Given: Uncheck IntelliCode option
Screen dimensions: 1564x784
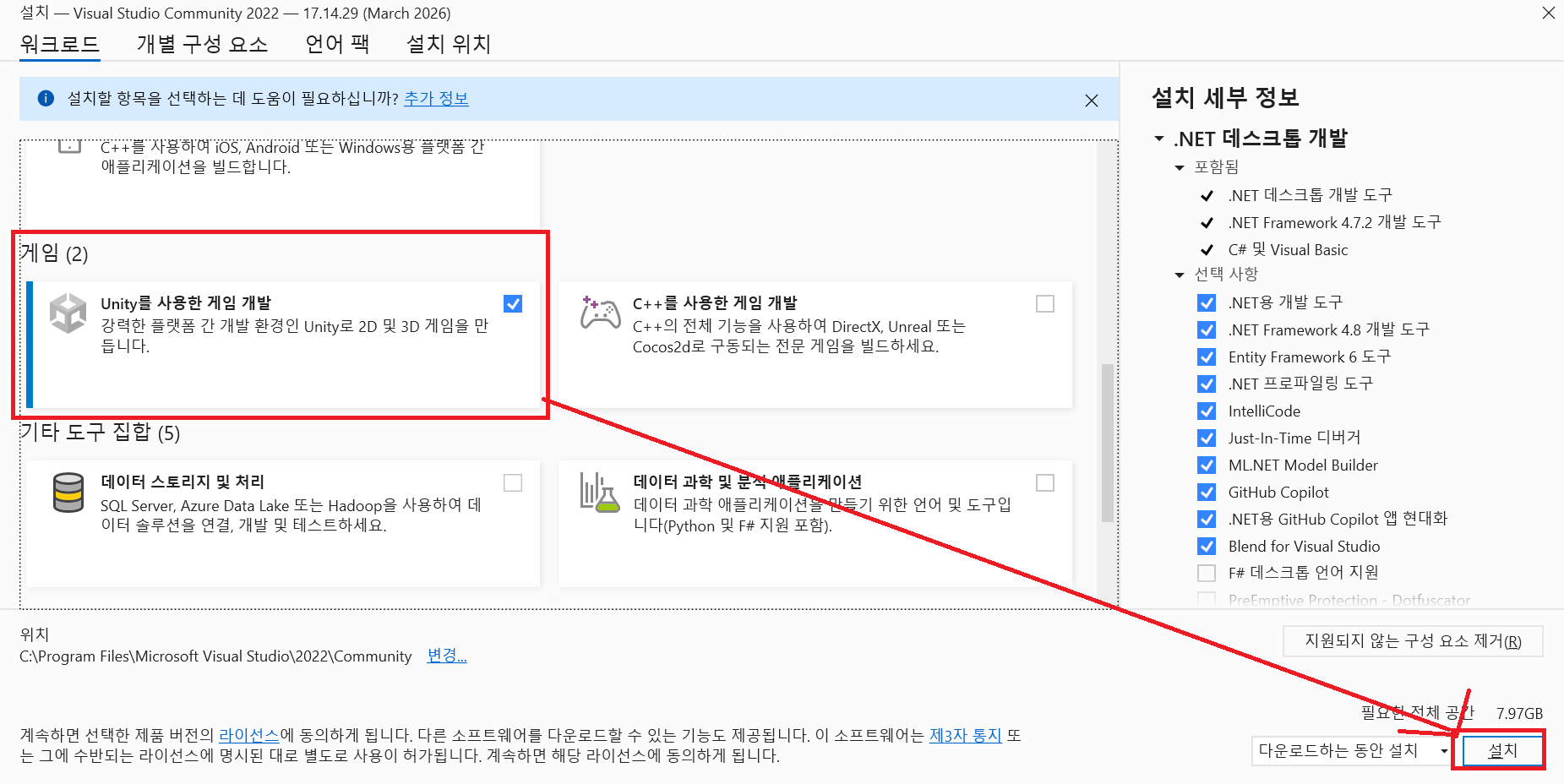Looking at the screenshot, I should point(1207,411).
